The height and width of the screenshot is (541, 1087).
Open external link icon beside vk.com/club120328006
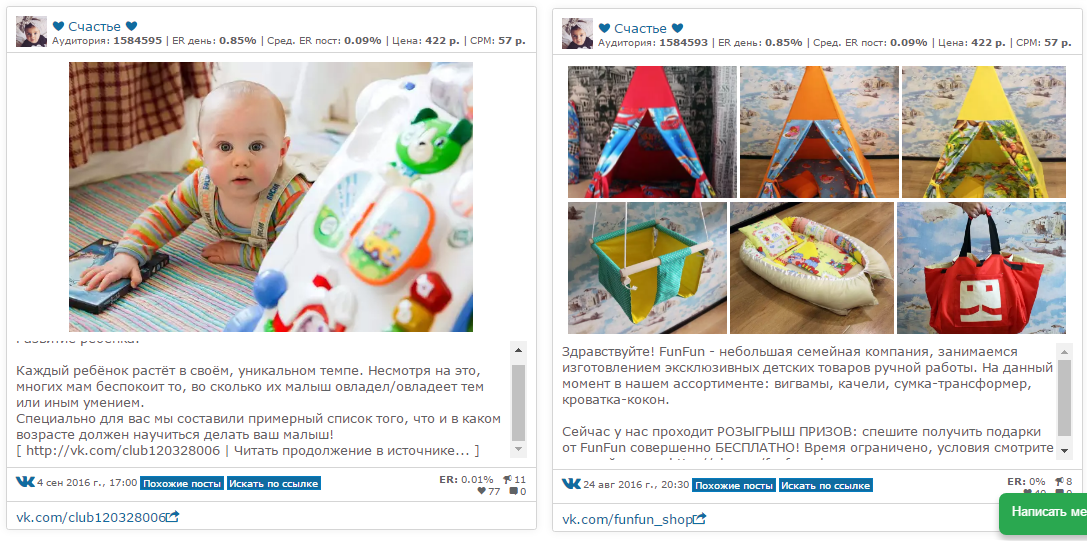click(x=173, y=517)
